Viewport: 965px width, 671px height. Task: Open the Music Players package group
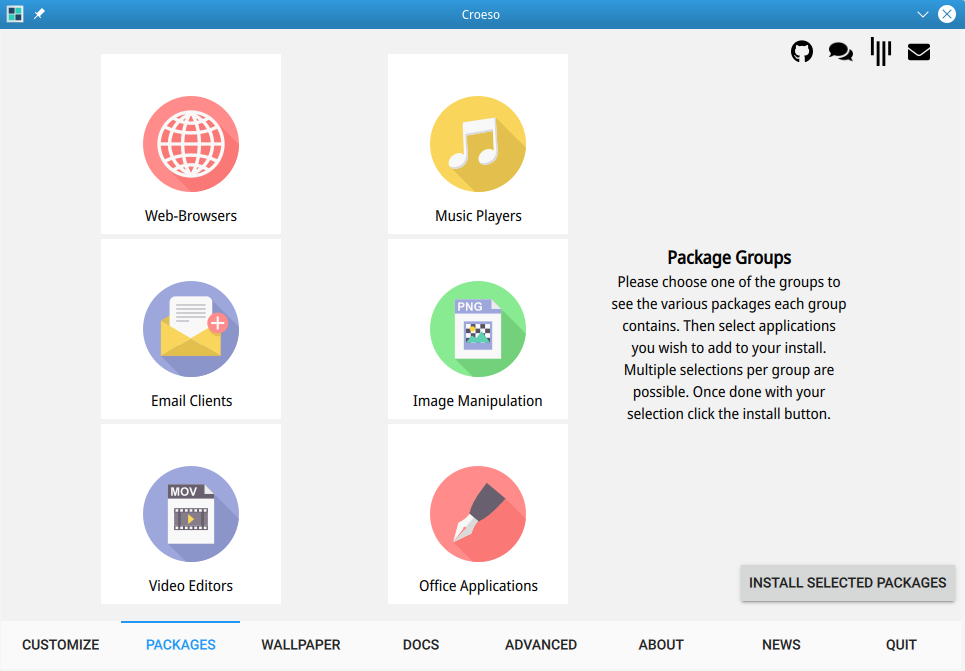pyautogui.click(x=478, y=144)
